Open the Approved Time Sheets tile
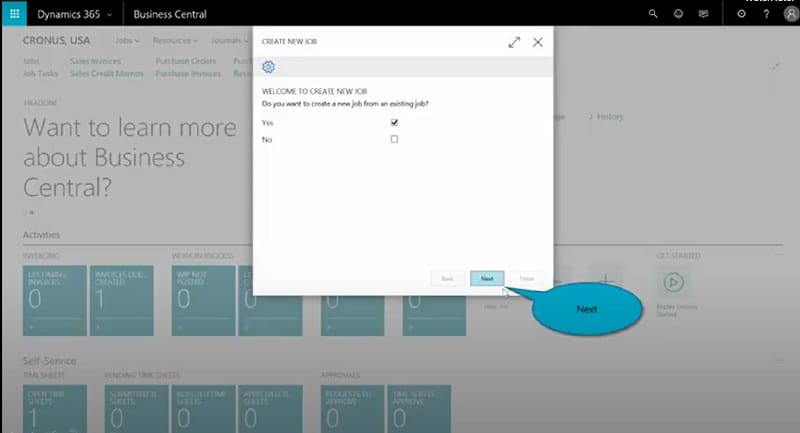This screenshot has width=800, height=433. point(270,409)
